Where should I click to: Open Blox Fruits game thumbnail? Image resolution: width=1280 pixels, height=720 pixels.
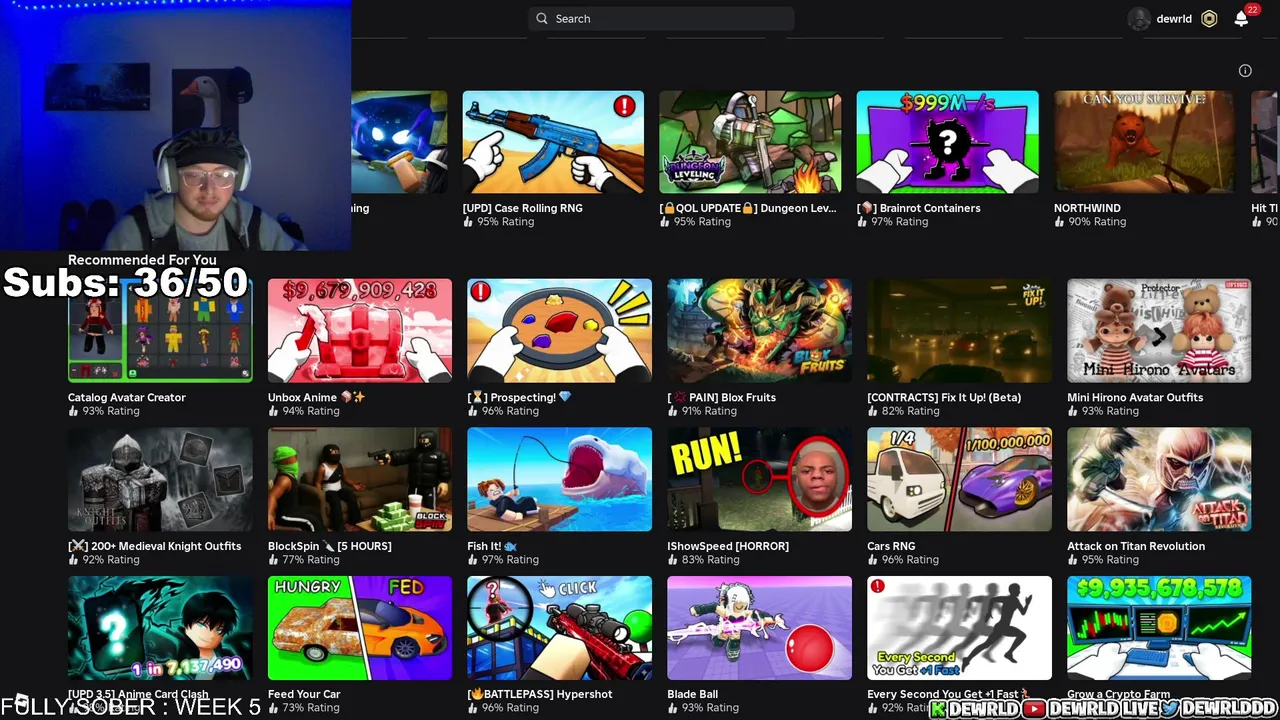coord(759,331)
